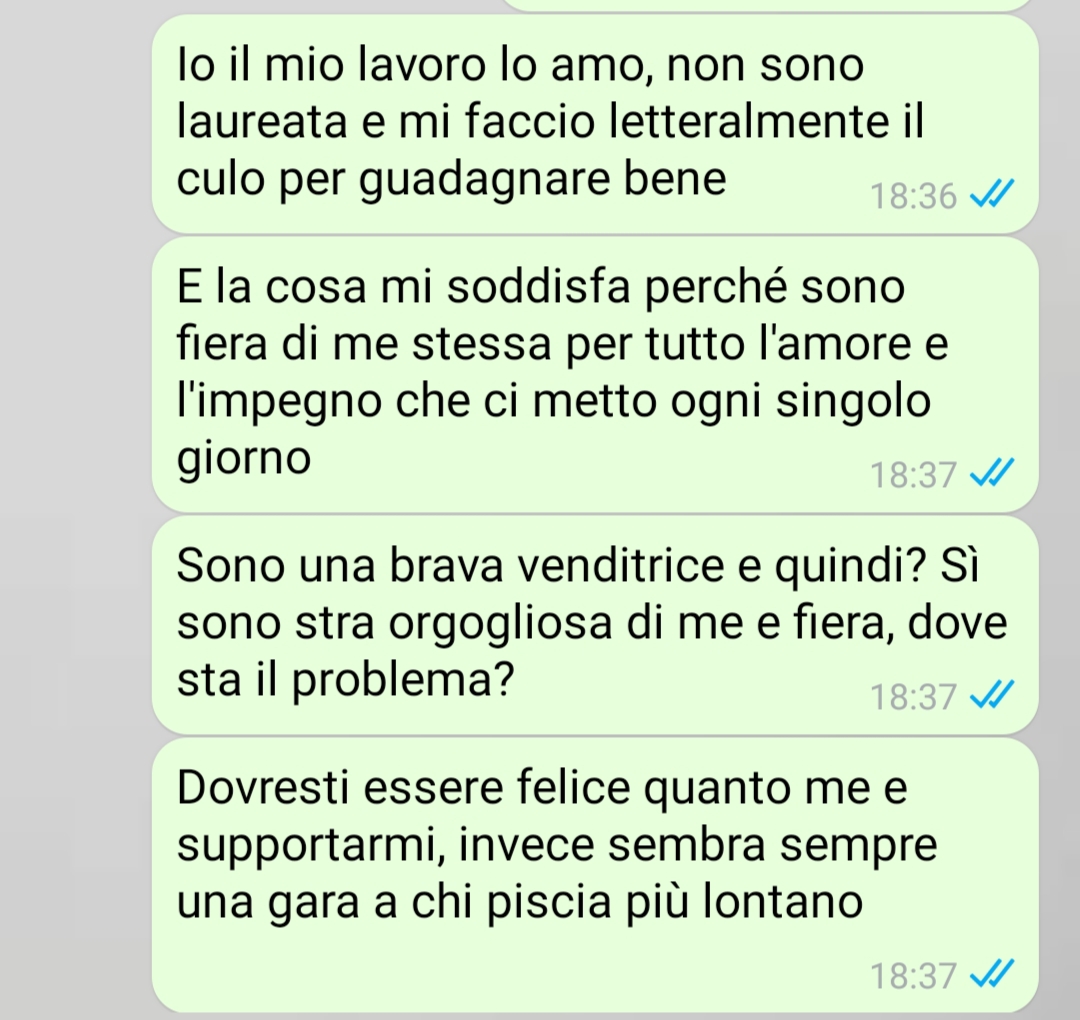
Task: Tap the blue read checkmarks on the 18:36 message
Action: (991, 194)
